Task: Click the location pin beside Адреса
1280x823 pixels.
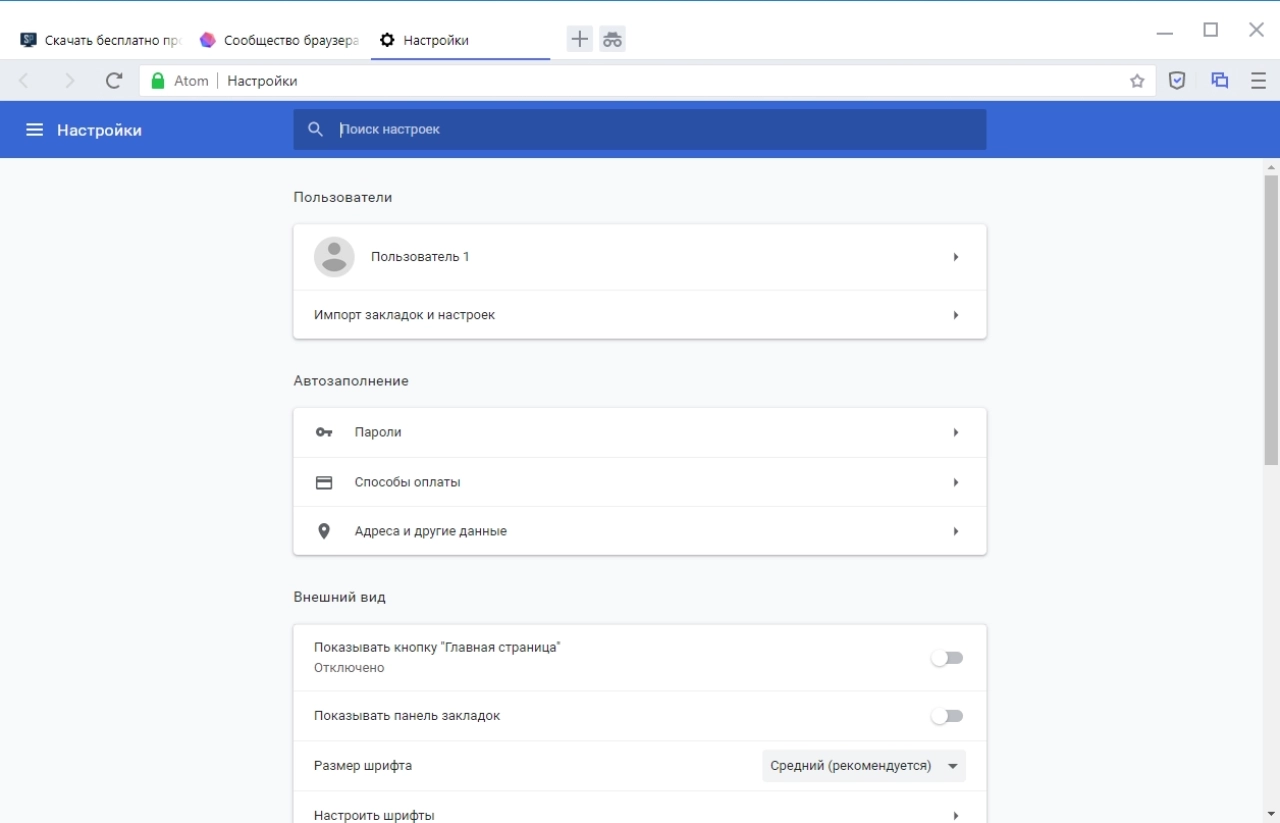Action: 324,531
